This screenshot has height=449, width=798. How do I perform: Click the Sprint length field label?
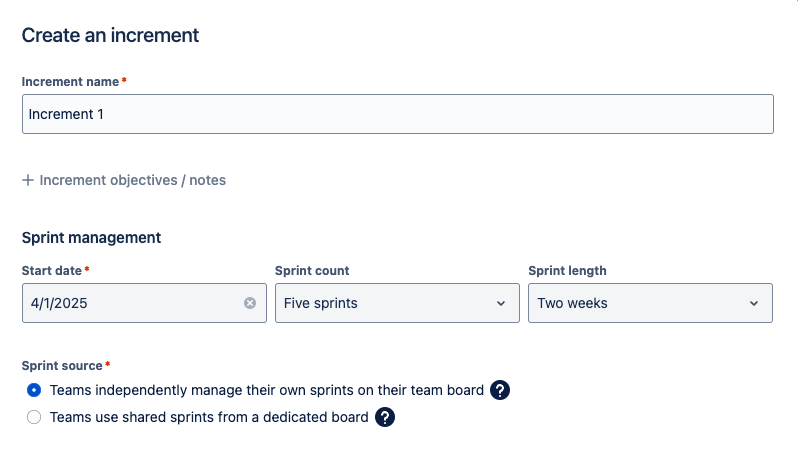(x=567, y=270)
